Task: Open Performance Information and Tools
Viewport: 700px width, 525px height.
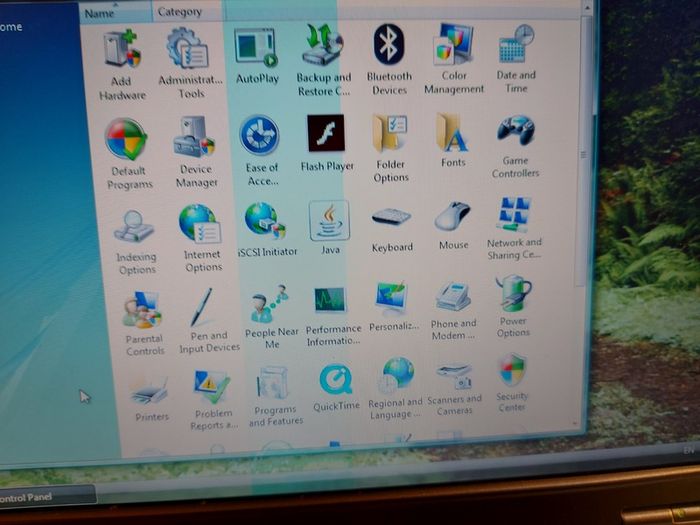Action: [333, 316]
